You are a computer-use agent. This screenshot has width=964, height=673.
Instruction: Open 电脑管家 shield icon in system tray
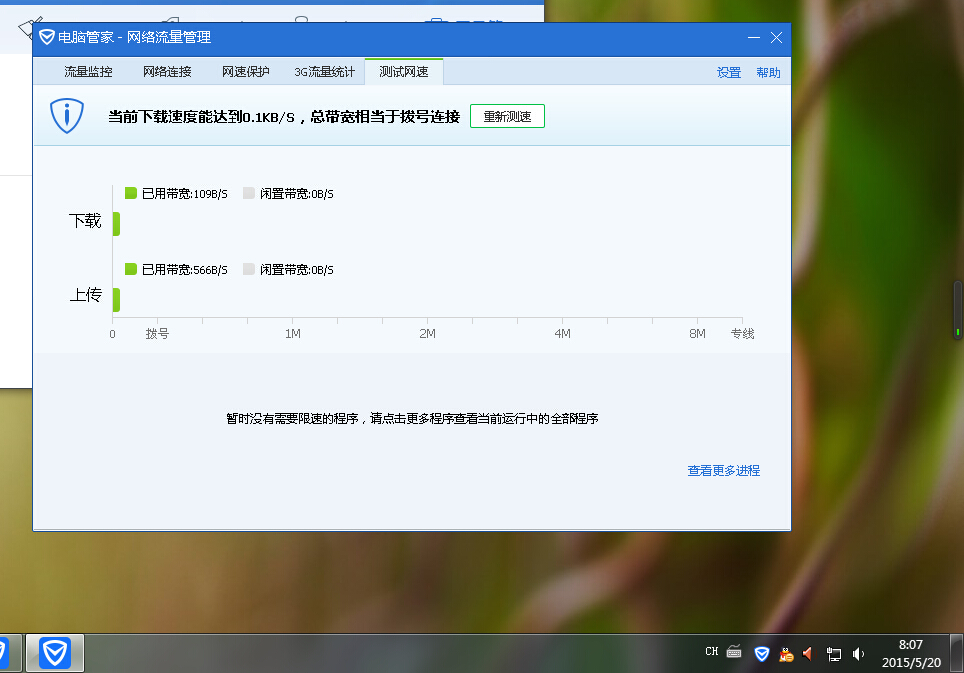click(x=762, y=654)
